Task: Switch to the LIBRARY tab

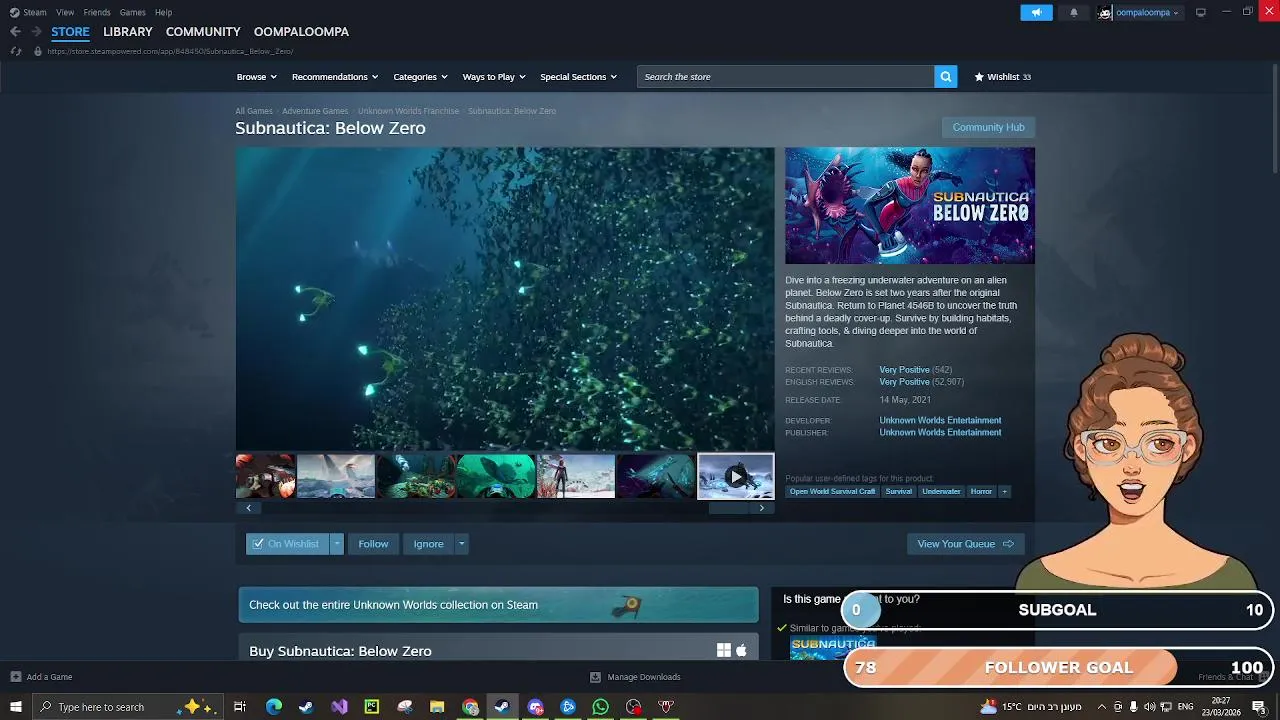Action: [x=128, y=32]
